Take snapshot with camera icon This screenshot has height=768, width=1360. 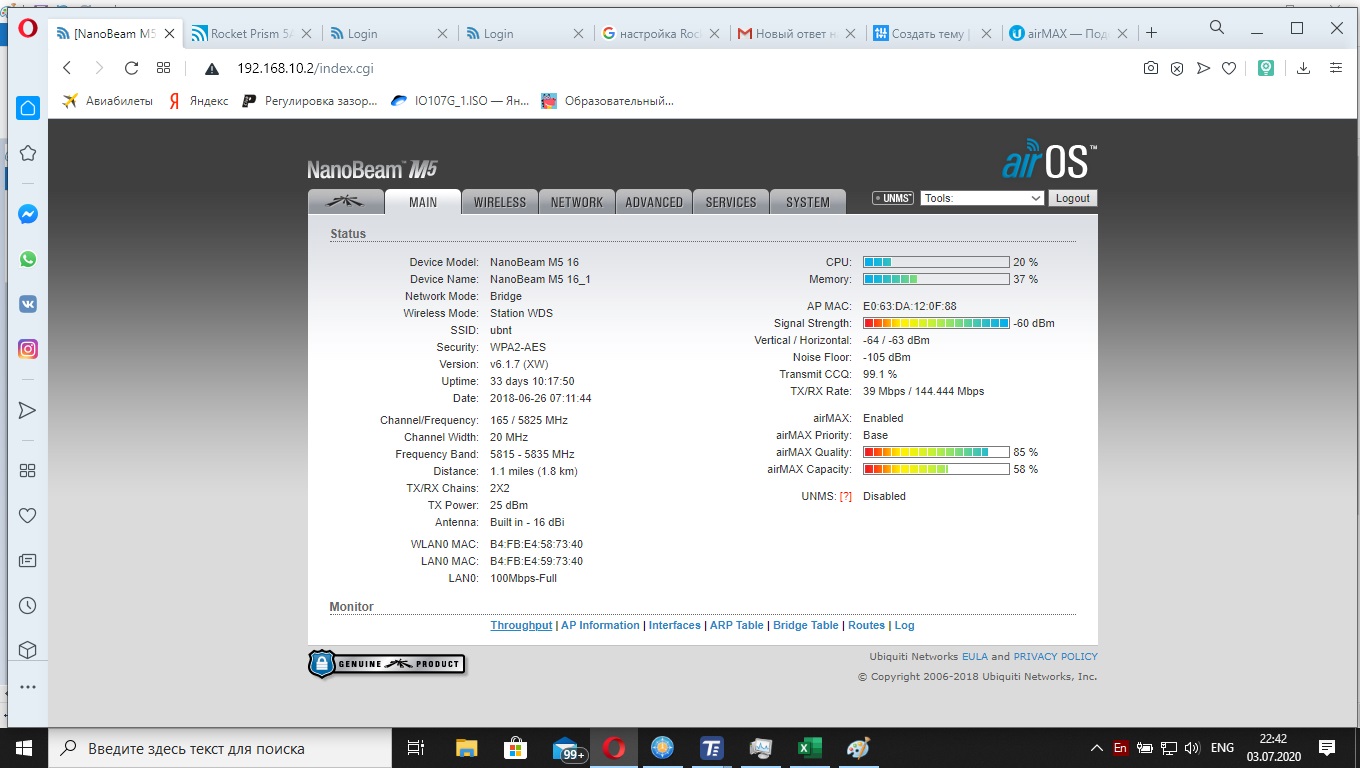(x=1151, y=68)
